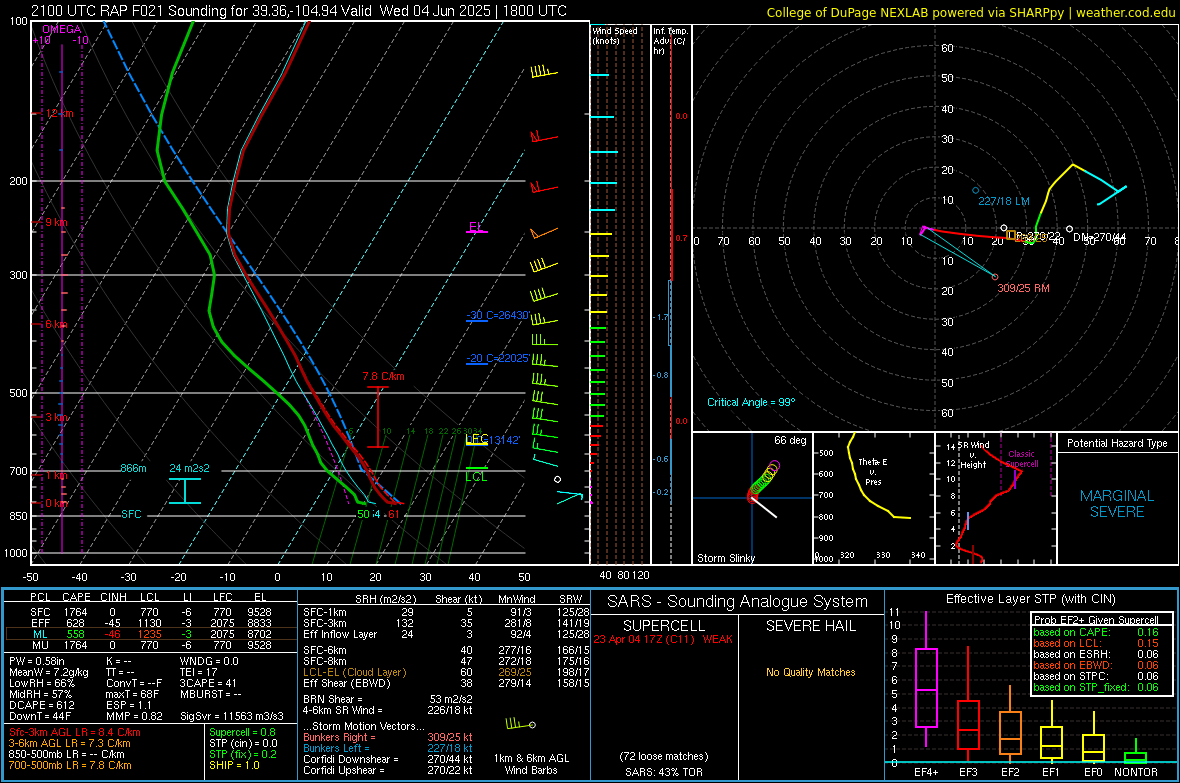
Task: Click the SARS: 43% TOR text
Action: pos(663,772)
